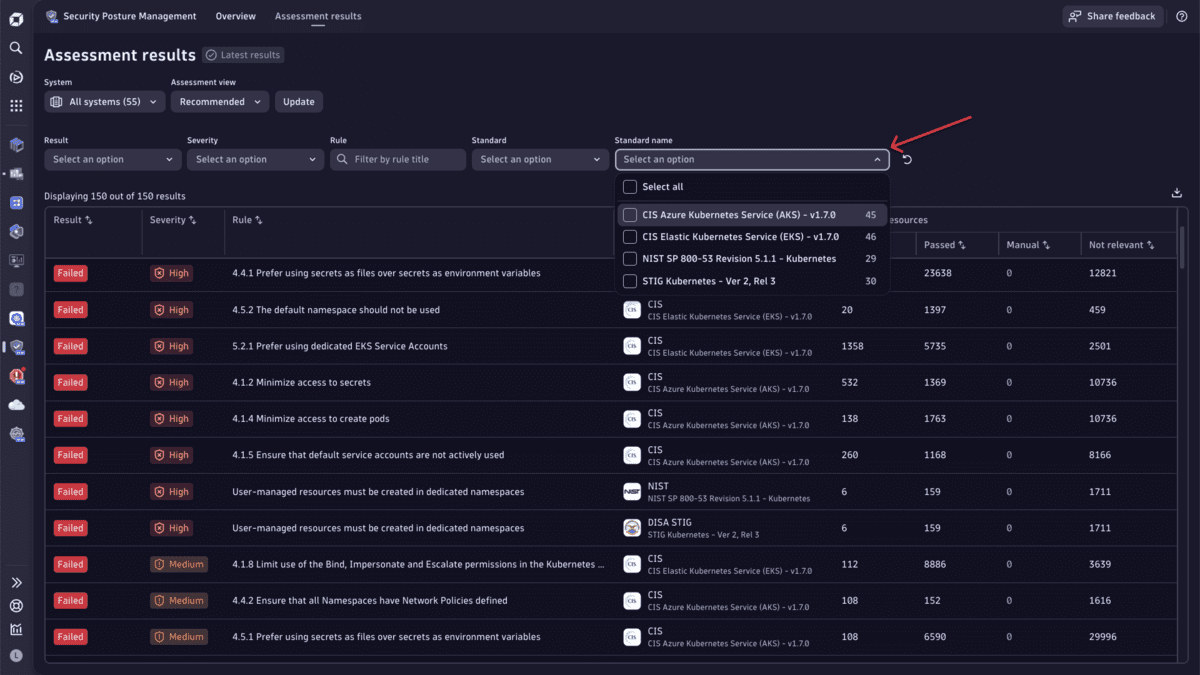Click the Share feedback button

(1112, 16)
